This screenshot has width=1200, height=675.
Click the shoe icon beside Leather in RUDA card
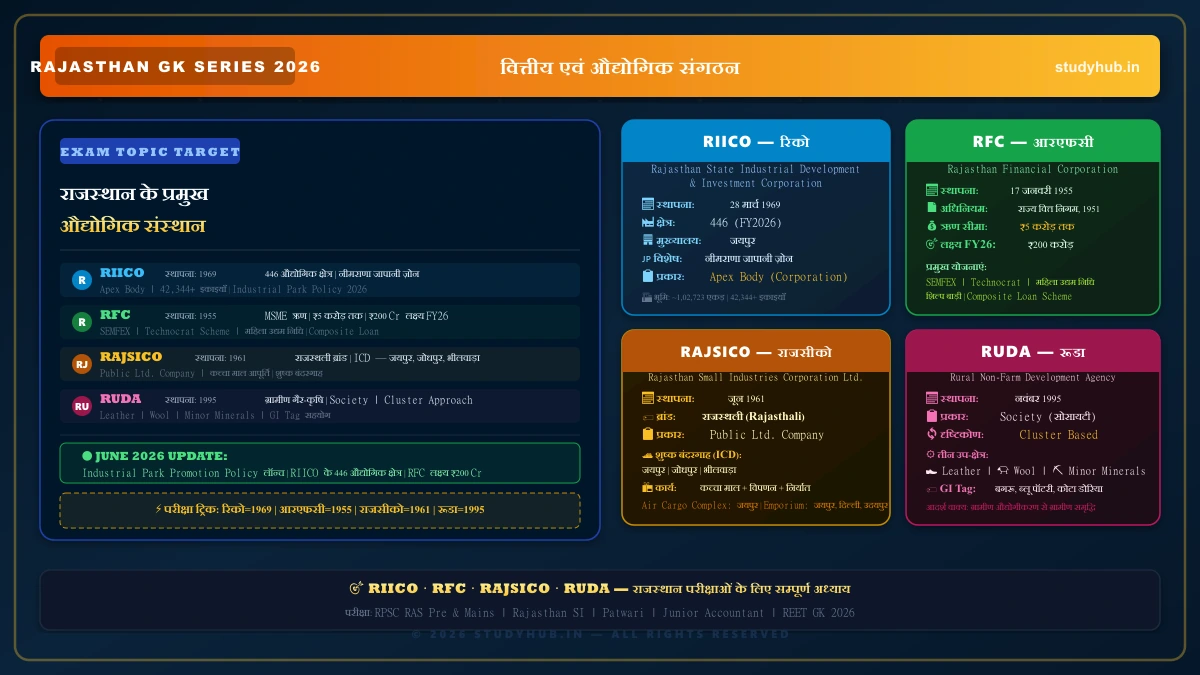coord(932,471)
